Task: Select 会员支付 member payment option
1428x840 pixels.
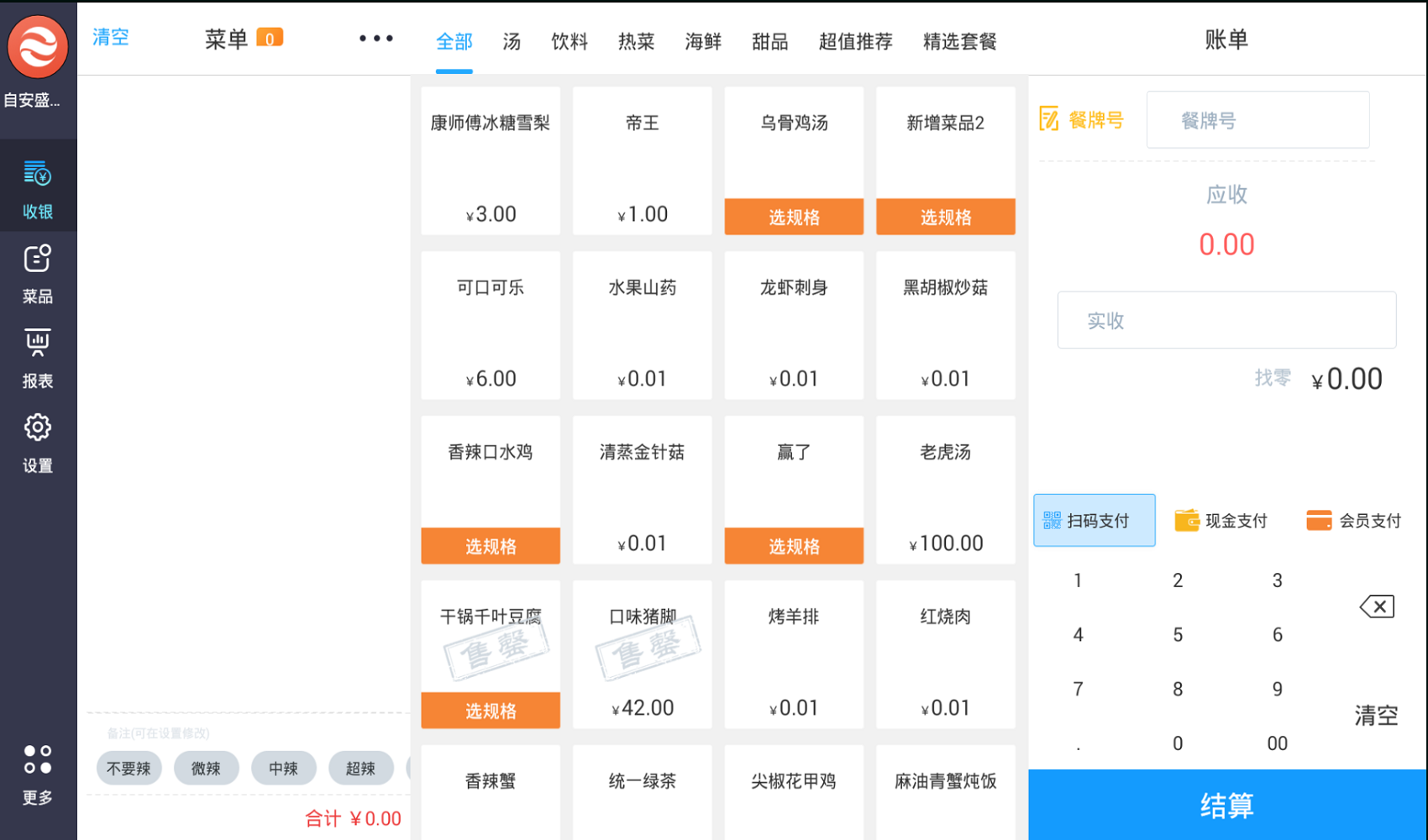Action: tap(1353, 521)
